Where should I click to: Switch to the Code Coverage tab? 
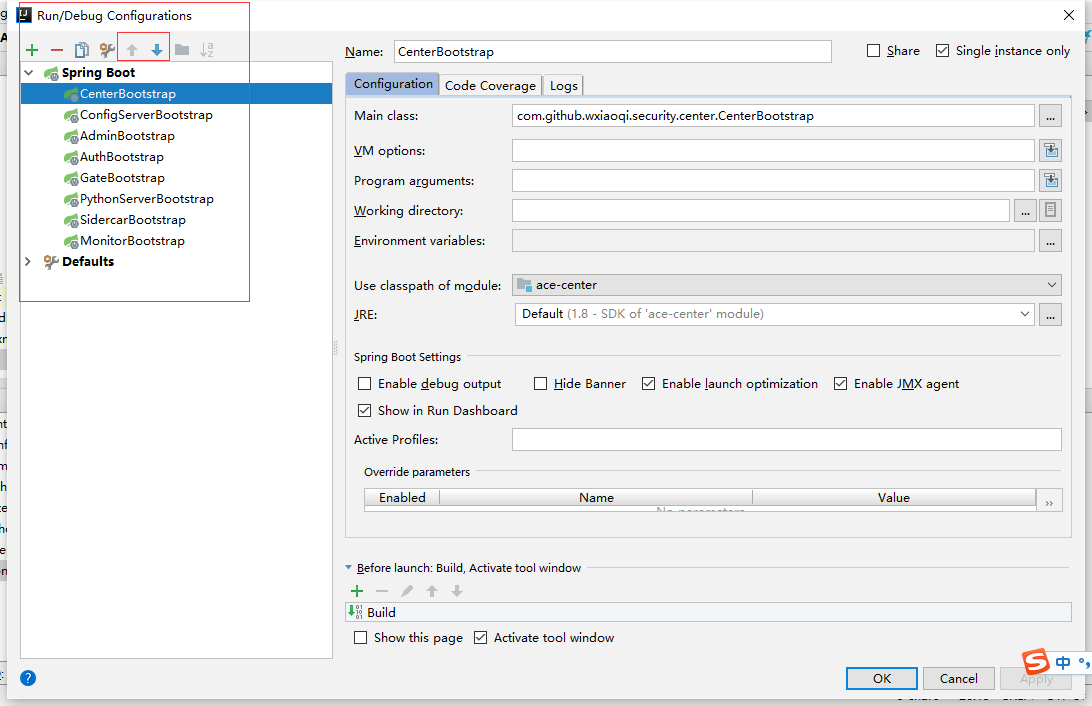click(x=490, y=85)
